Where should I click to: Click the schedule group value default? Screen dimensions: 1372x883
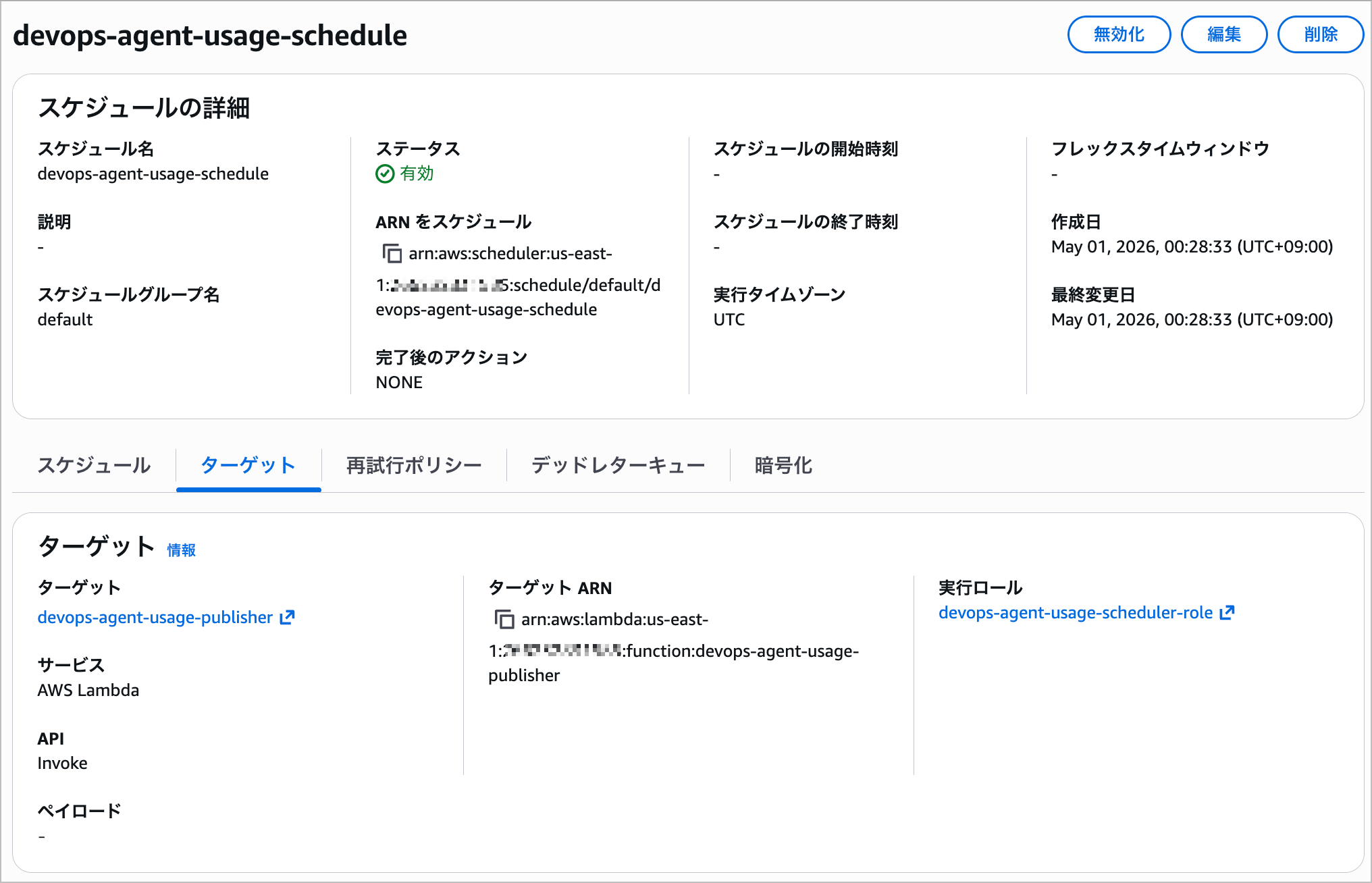point(65,319)
